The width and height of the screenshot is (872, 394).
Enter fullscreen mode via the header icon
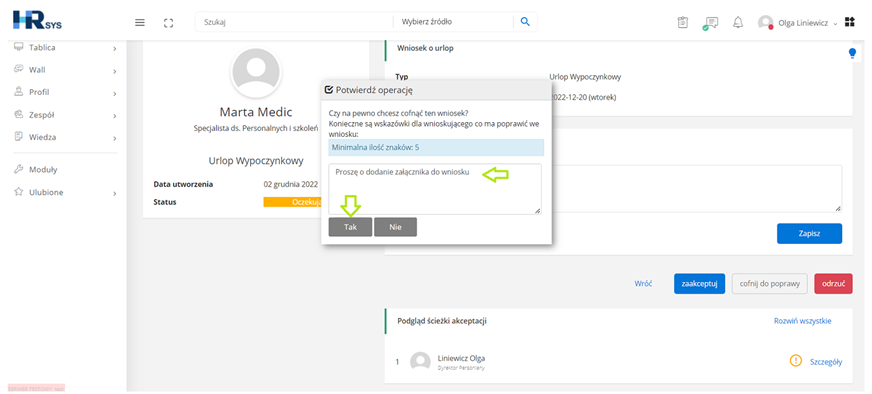tap(169, 23)
